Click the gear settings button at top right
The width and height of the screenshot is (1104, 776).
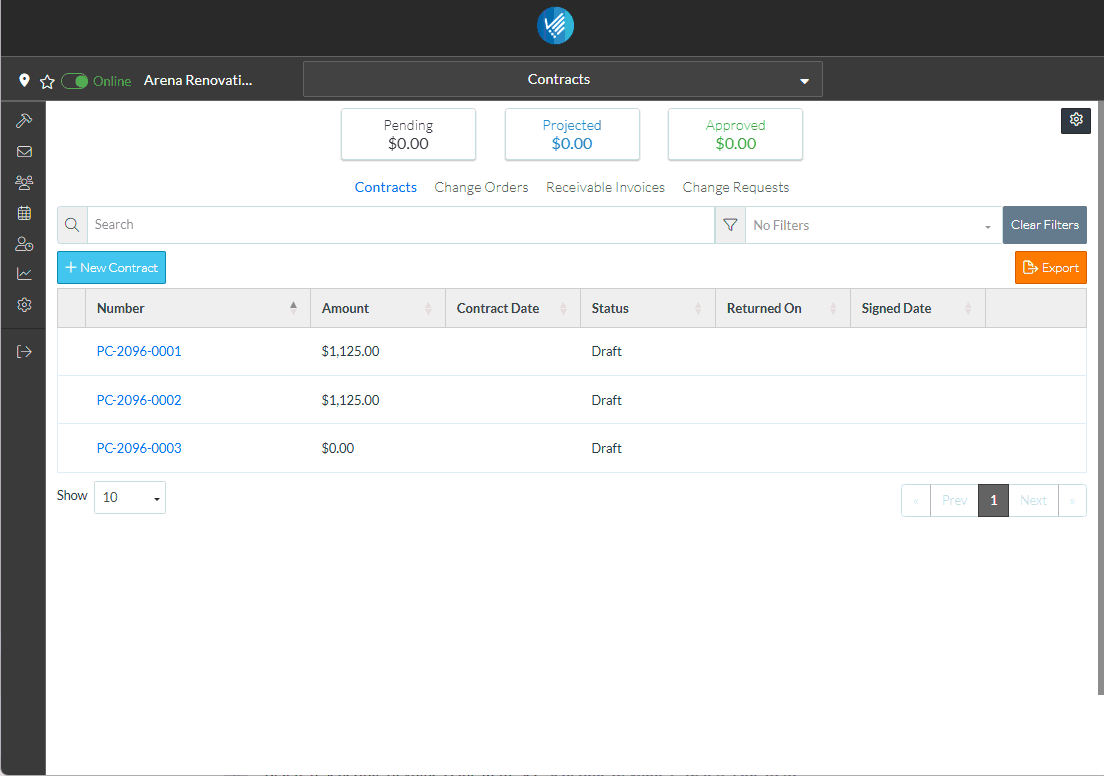pyautogui.click(x=1076, y=120)
